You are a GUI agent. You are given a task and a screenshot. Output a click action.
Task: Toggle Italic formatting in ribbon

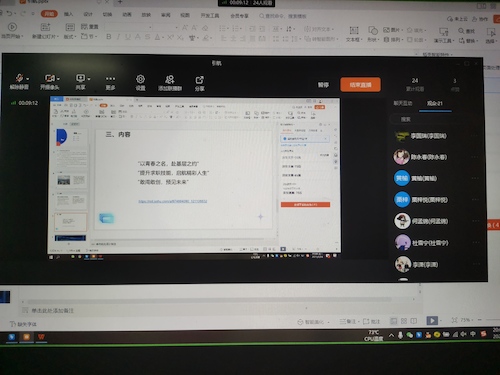click(118, 37)
